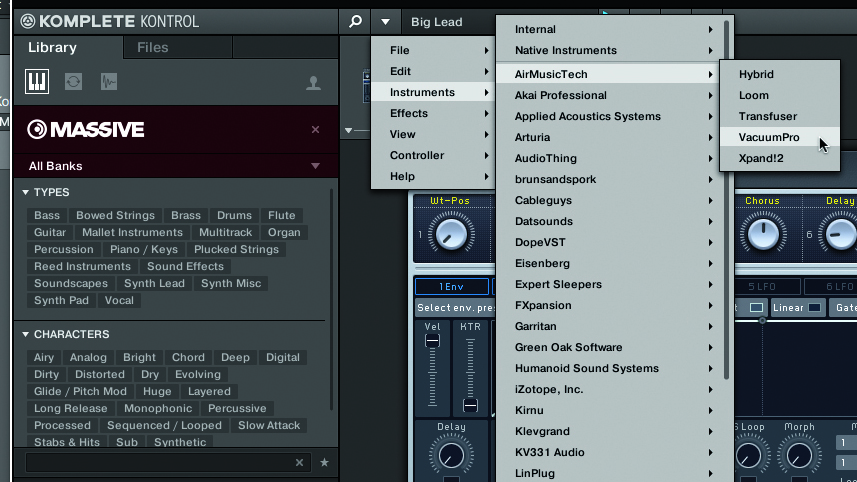Toggle the Linear checkbox
This screenshot has width=857, height=482.
pos(814,308)
